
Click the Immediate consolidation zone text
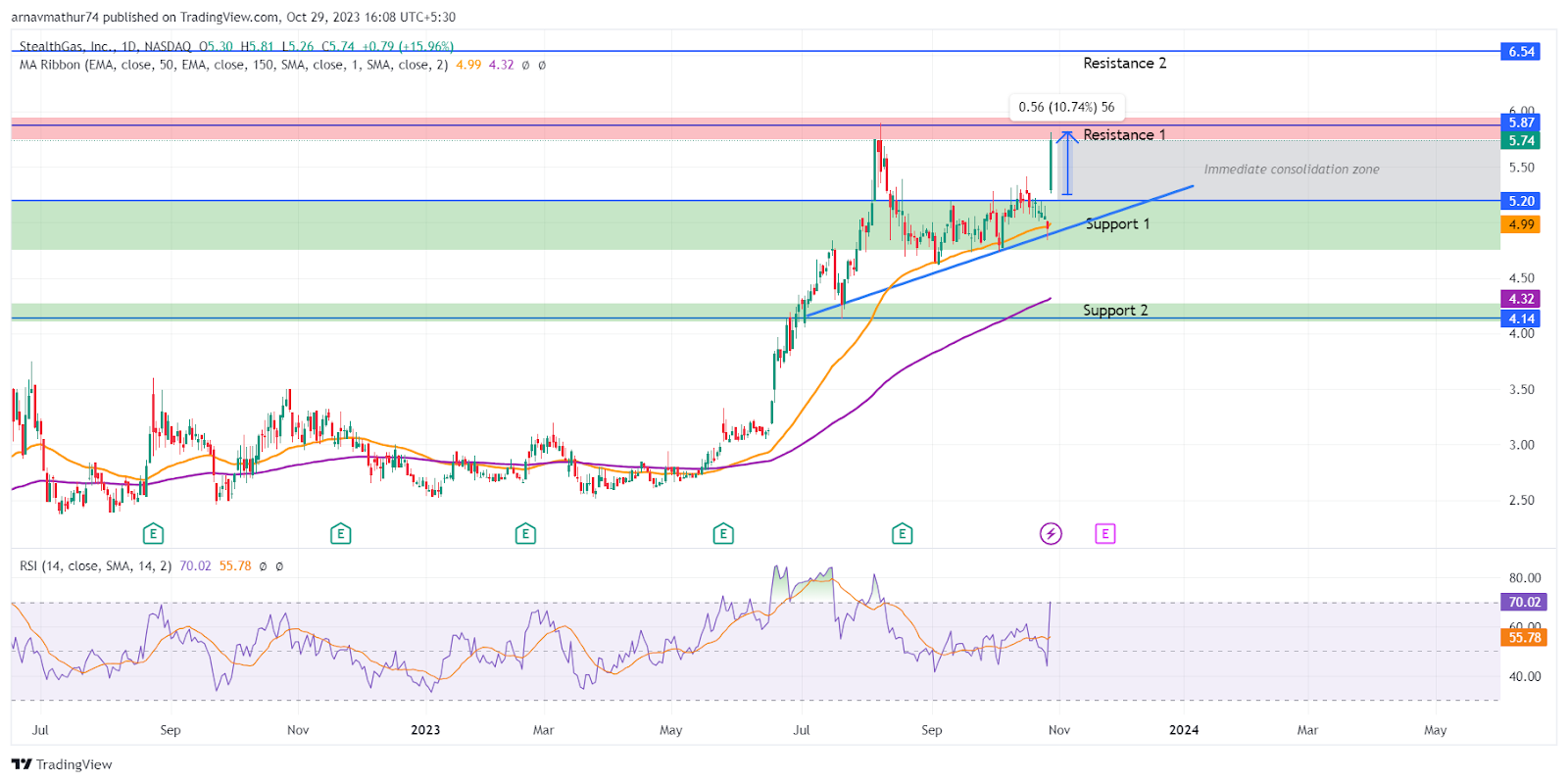click(1292, 170)
